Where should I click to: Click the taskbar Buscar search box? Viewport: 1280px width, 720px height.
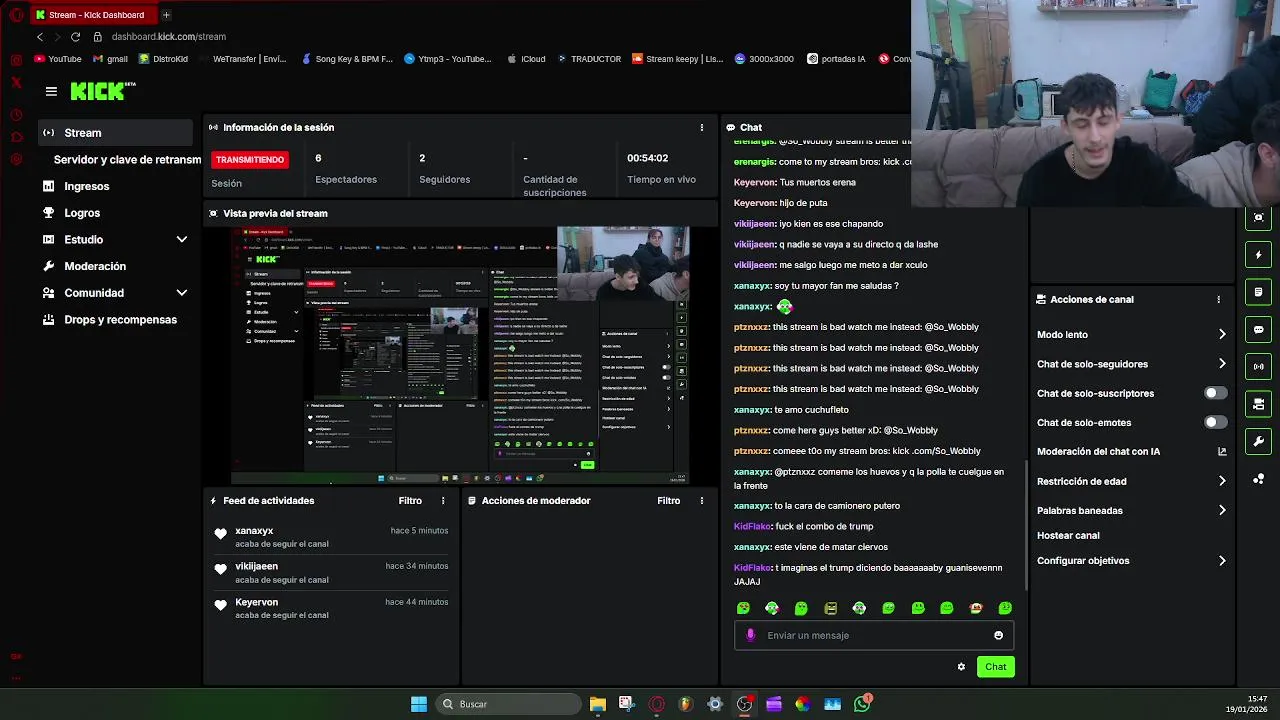click(x=506, y=704)
